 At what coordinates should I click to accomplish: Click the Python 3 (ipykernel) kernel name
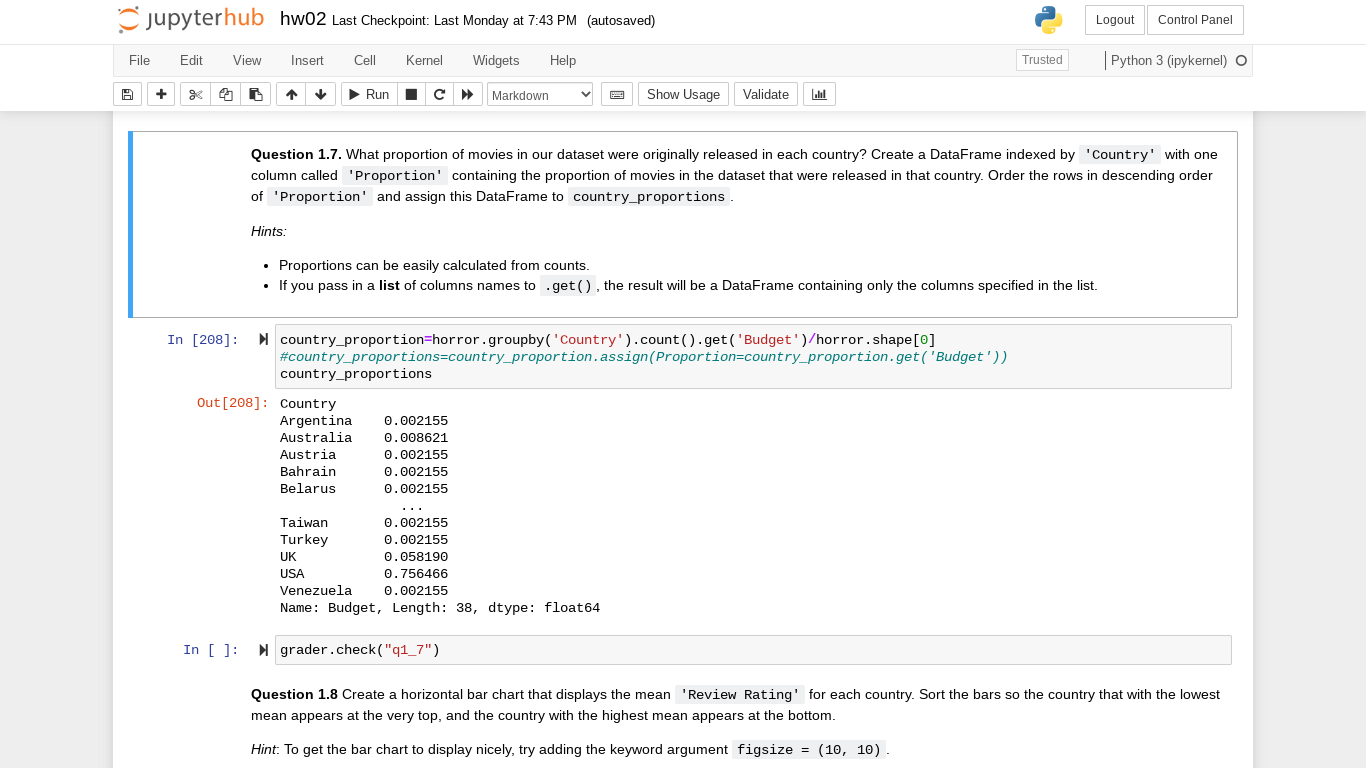pyautogui.click(x=1168, y=60)
